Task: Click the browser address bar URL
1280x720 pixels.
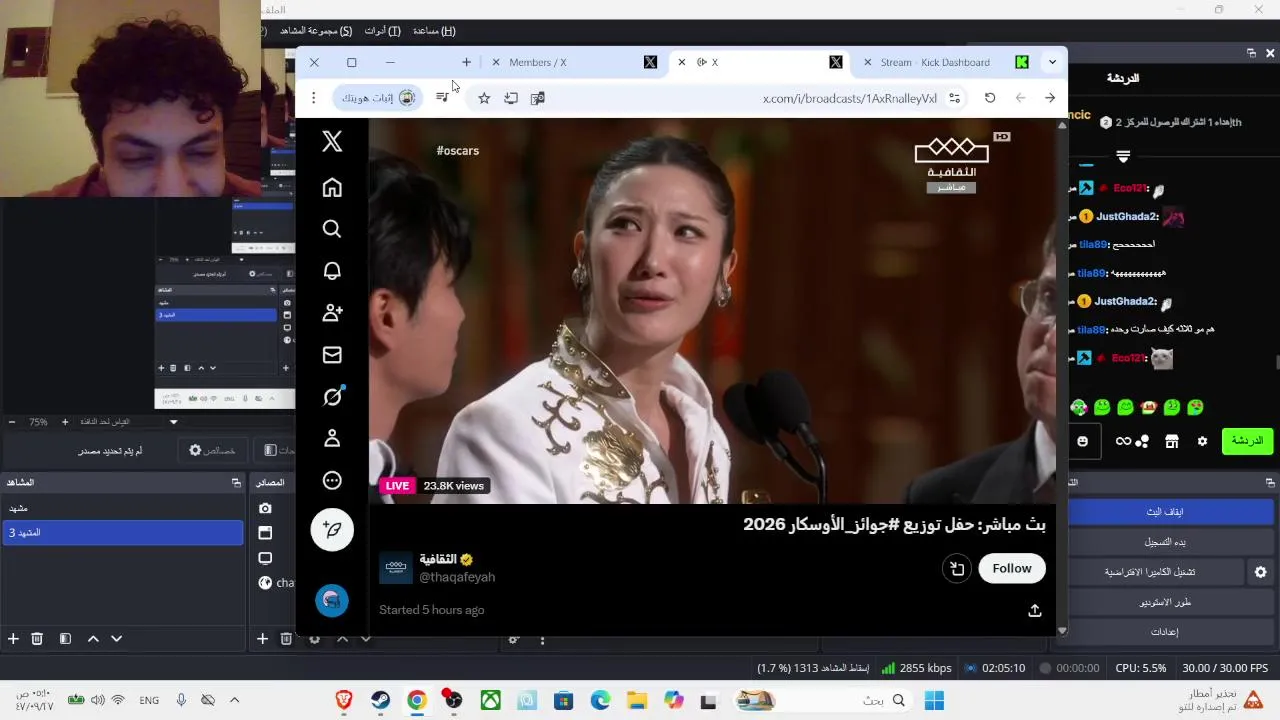Action: pos(850,98)
